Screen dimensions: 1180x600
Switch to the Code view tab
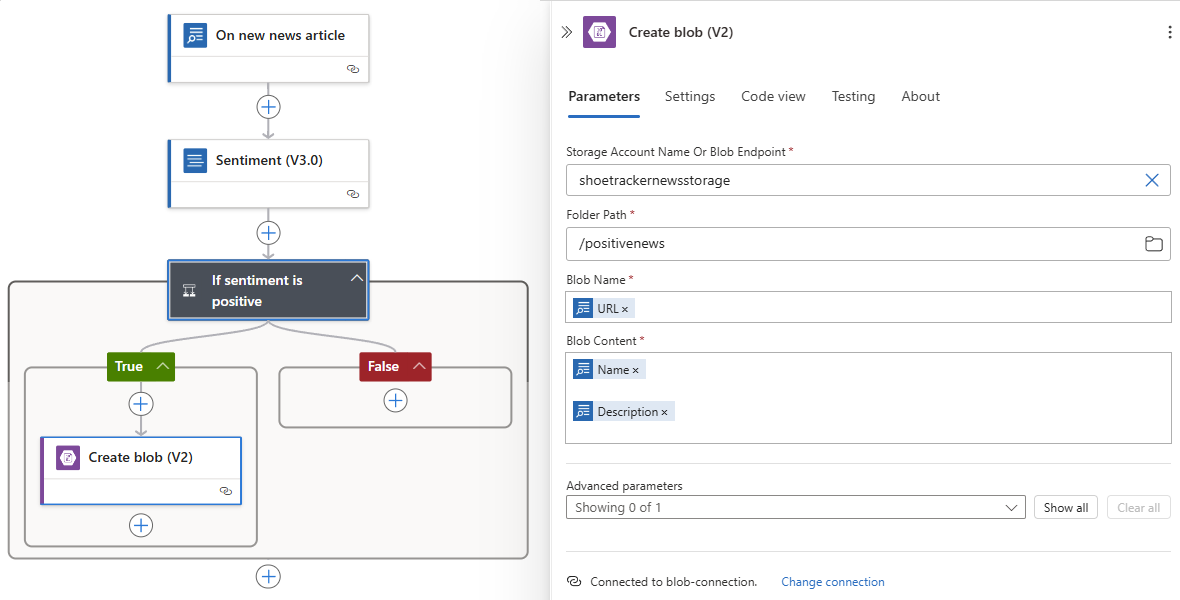pyautogui.click(x=773, y=96)
